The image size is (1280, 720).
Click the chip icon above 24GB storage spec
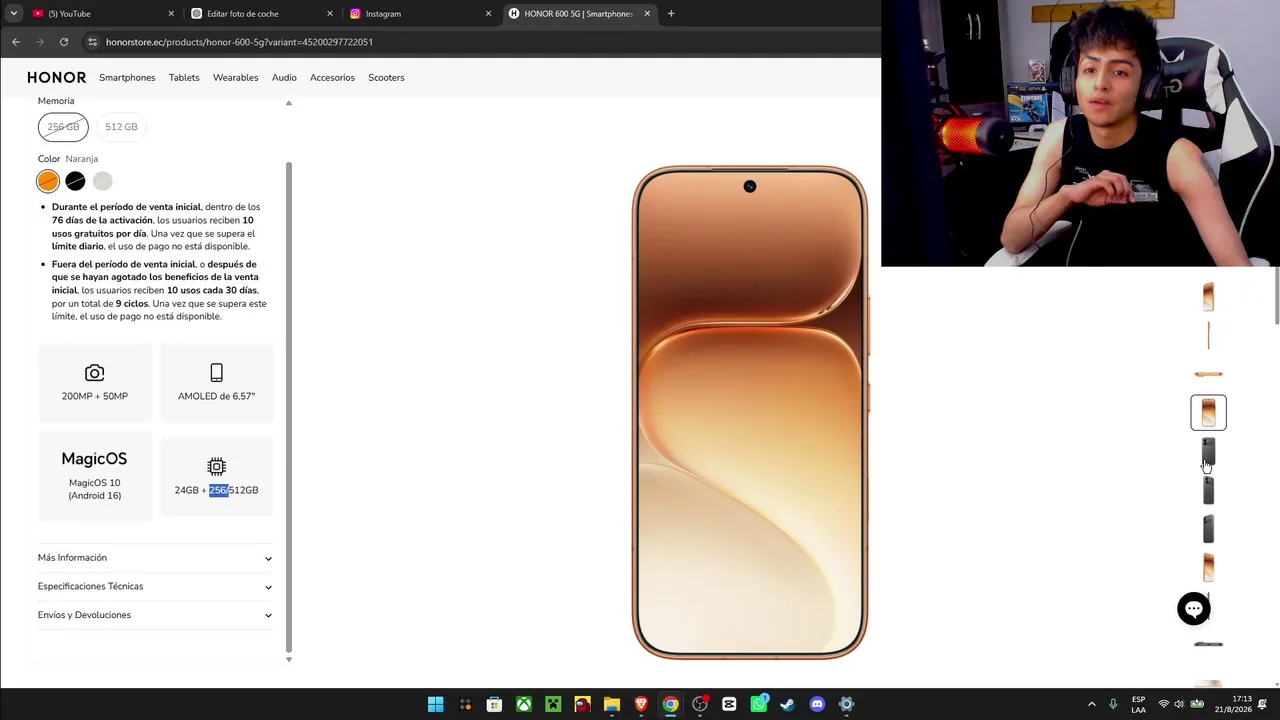(216, 467)
